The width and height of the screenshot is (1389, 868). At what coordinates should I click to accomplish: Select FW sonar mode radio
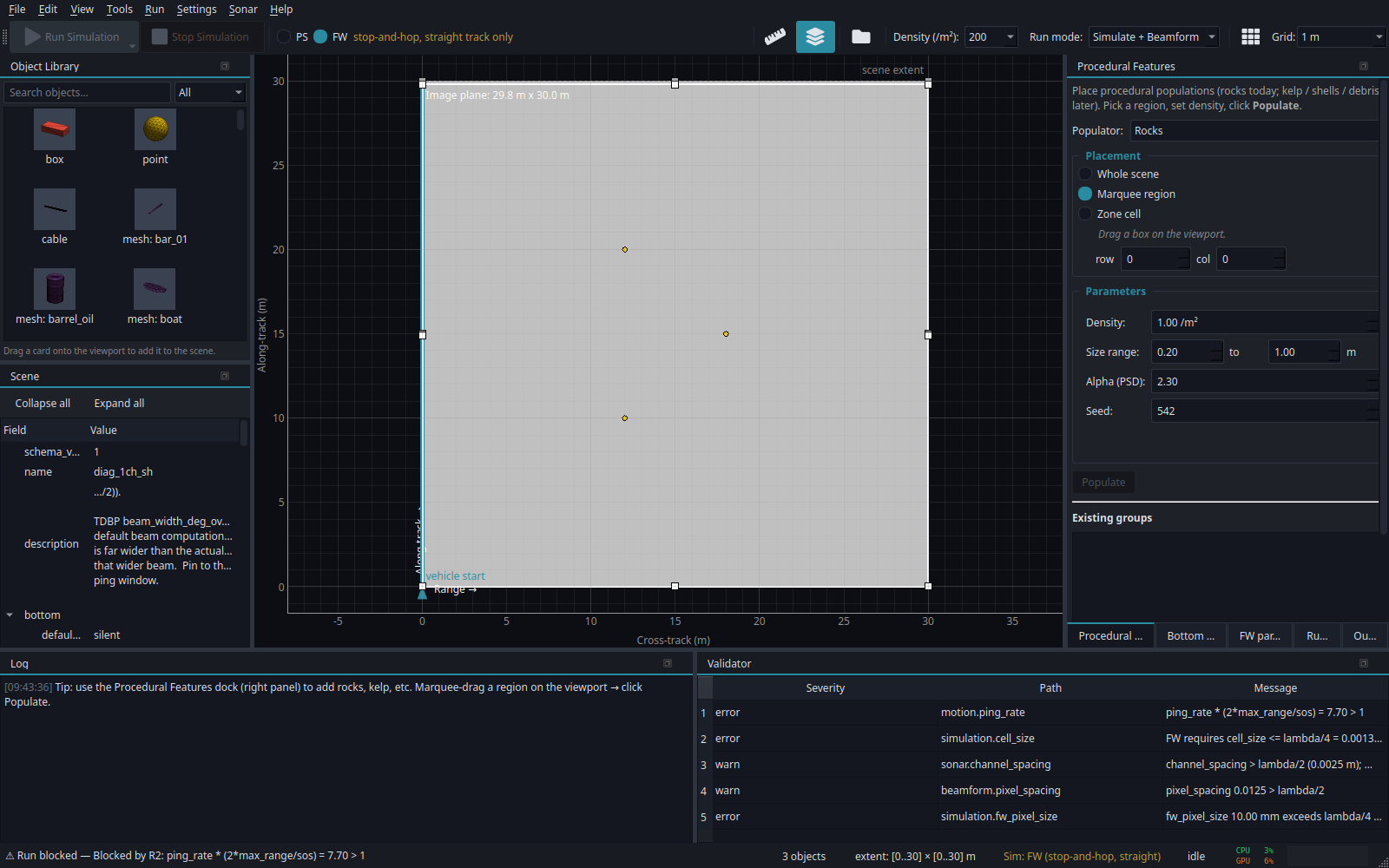tap(320, 36)
